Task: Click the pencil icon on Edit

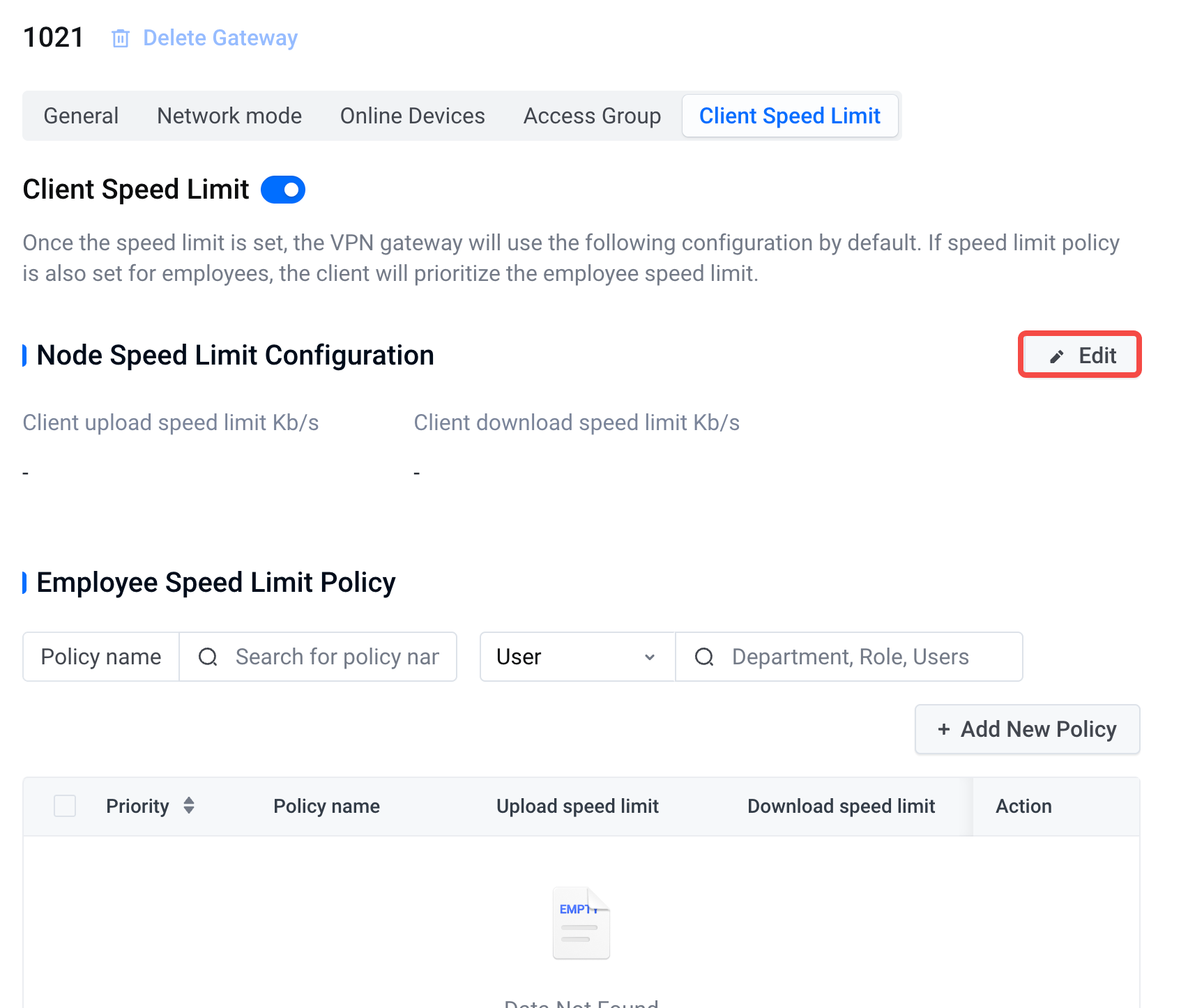Action: pyautogui.click(x=1057, y=356)
